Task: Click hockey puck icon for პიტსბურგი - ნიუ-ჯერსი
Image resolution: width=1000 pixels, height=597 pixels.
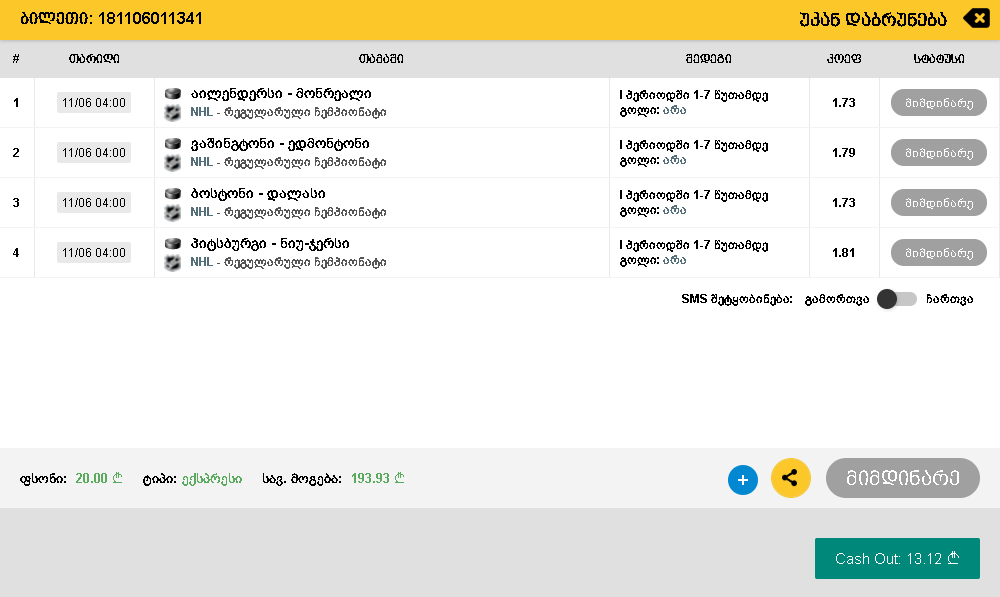Action: 173,244
